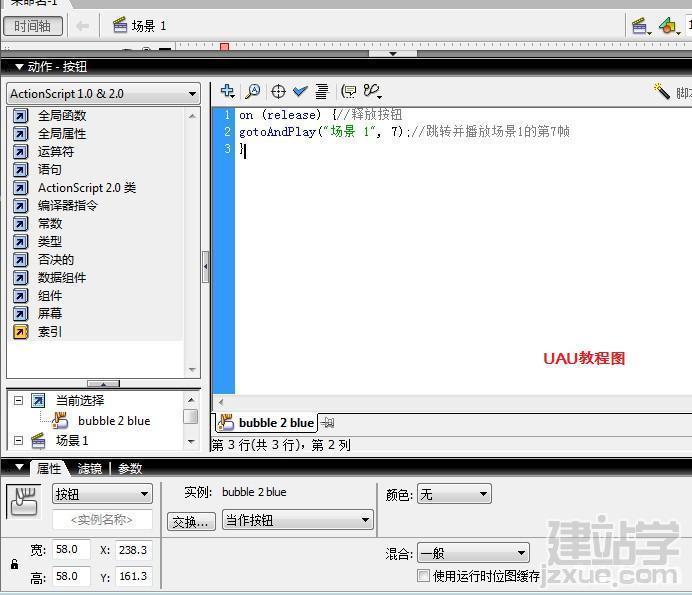
Task: Click the back arrow next to Timeline
Action: coord(82,26)
